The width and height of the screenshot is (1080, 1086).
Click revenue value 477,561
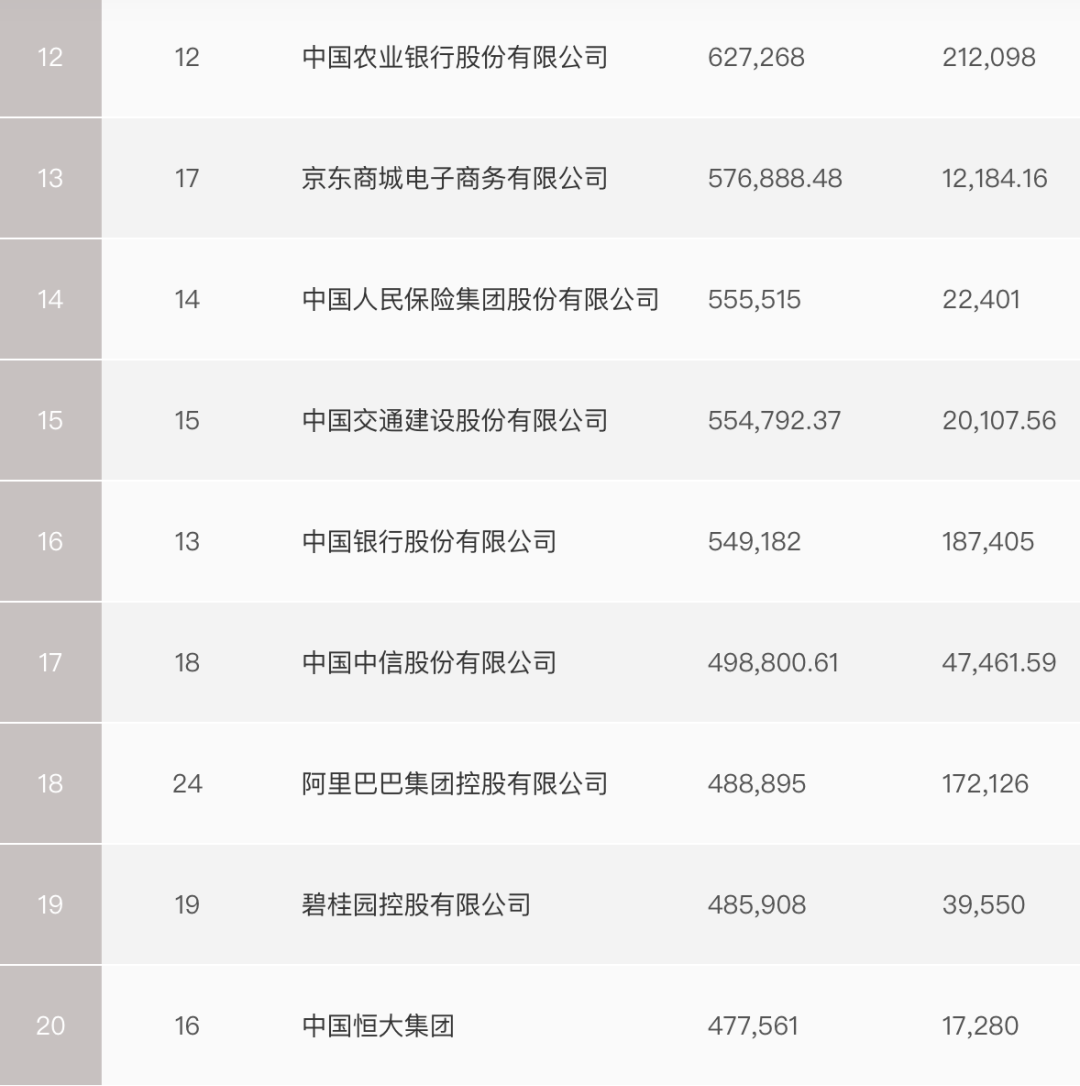[753, 1026]
